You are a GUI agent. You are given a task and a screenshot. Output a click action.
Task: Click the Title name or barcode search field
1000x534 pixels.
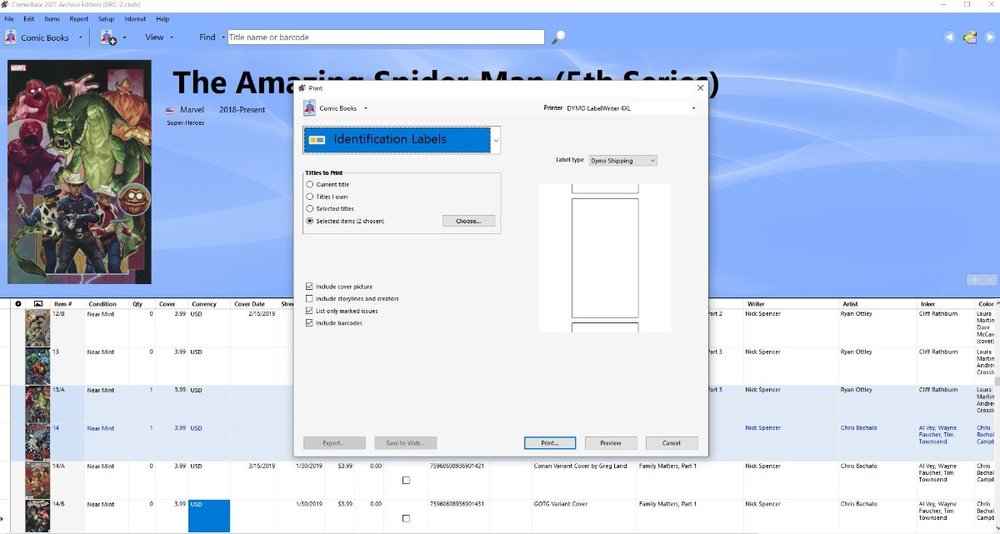386,37
